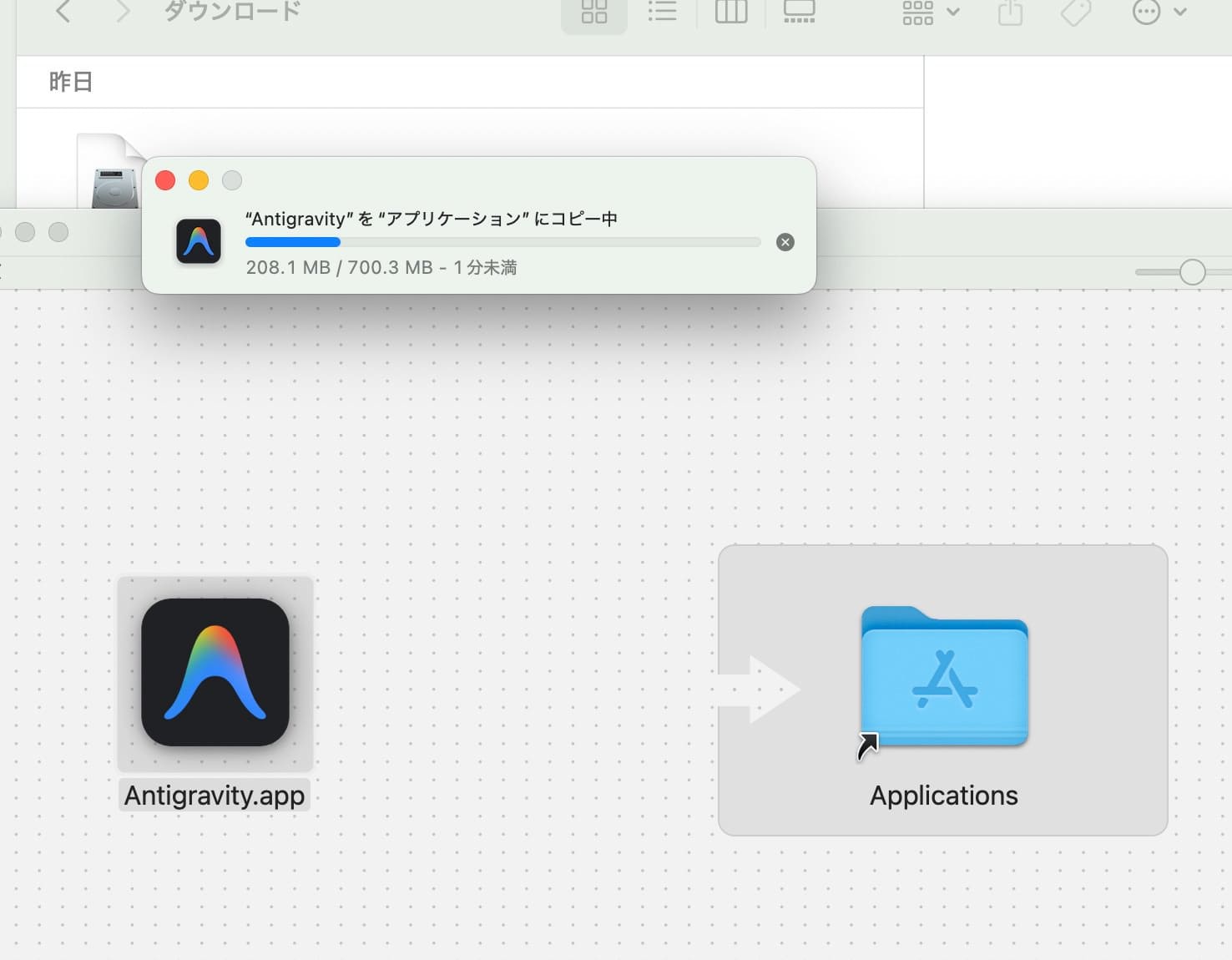Click the Applications folder label
Image resolution: width=1232 pixels, height=960 pixels.
tap(943, 795)
